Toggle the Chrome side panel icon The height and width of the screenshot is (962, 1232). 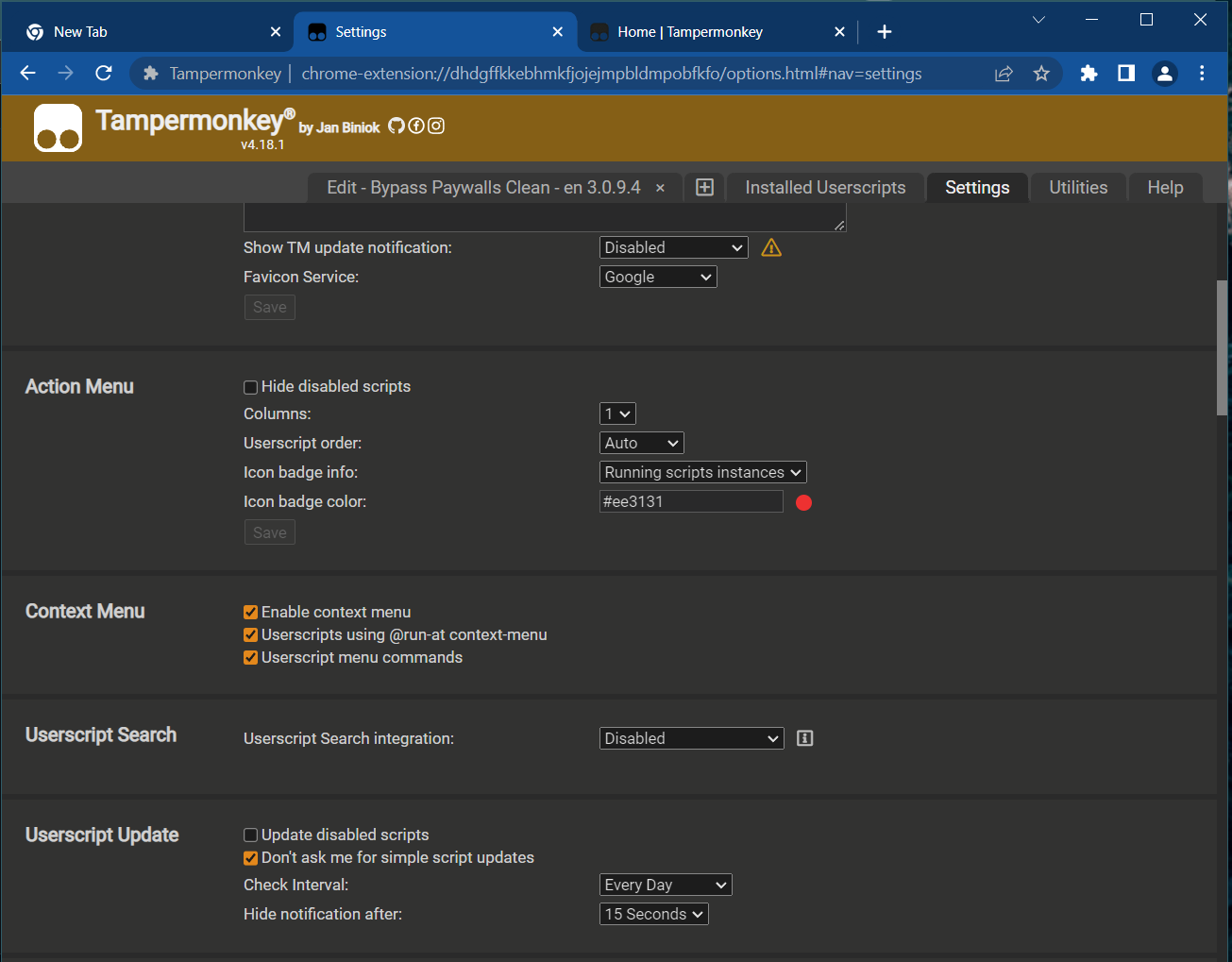(x=1126, y=73)
